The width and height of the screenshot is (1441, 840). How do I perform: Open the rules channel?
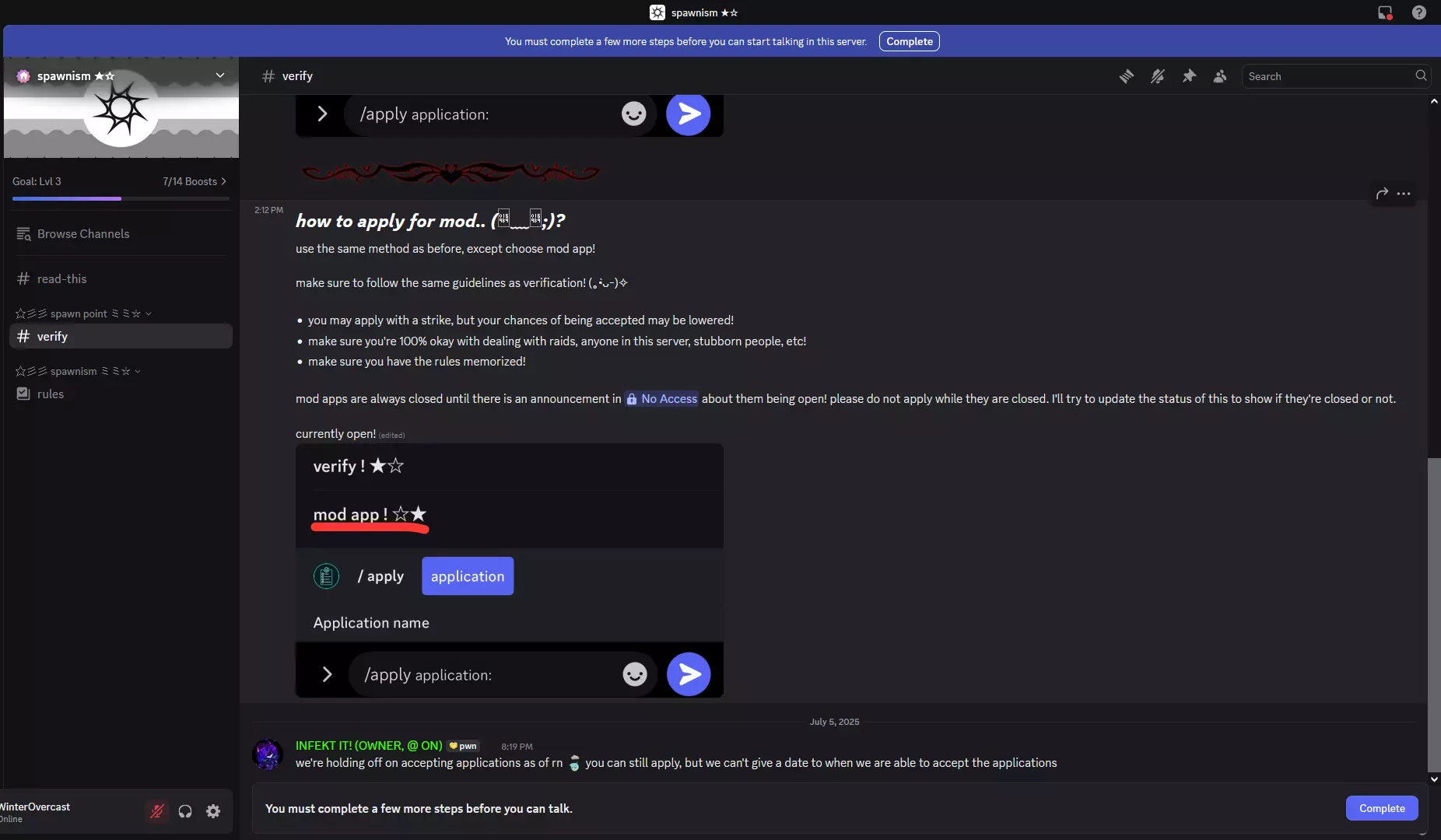click(x=121, y=394)
